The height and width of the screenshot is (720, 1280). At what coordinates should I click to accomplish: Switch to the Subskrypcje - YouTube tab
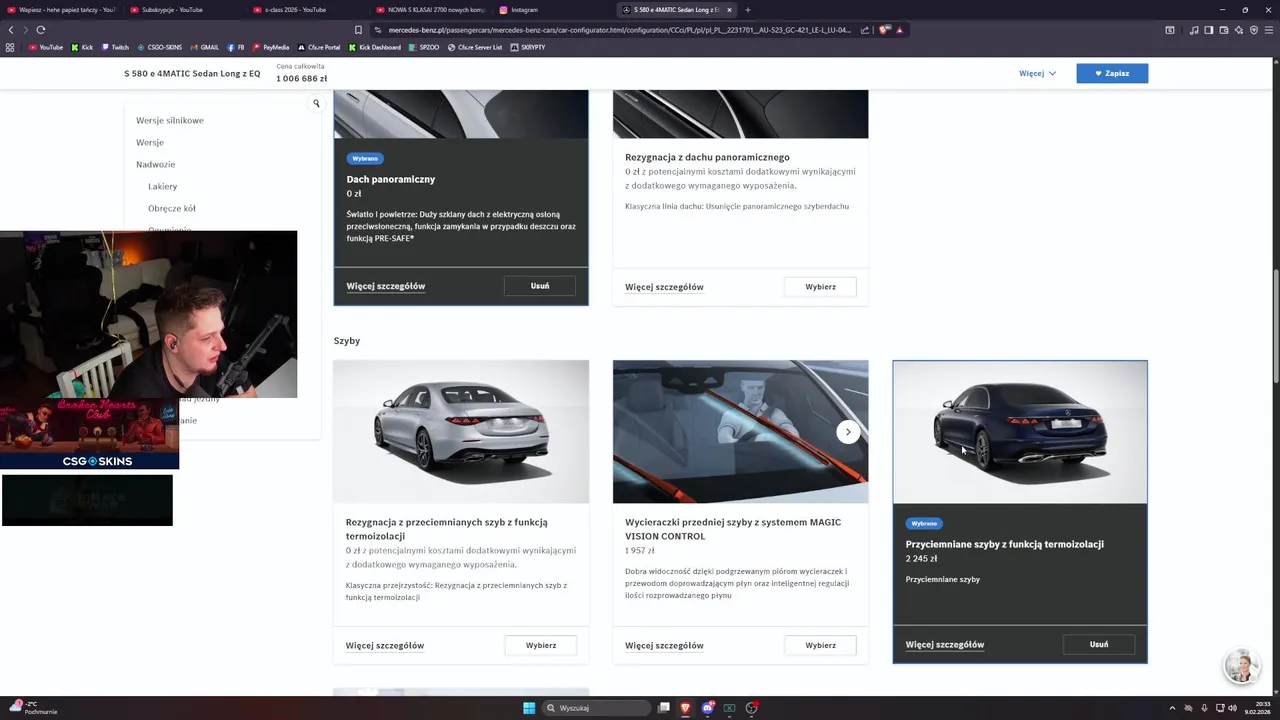[x=180, y=10]
